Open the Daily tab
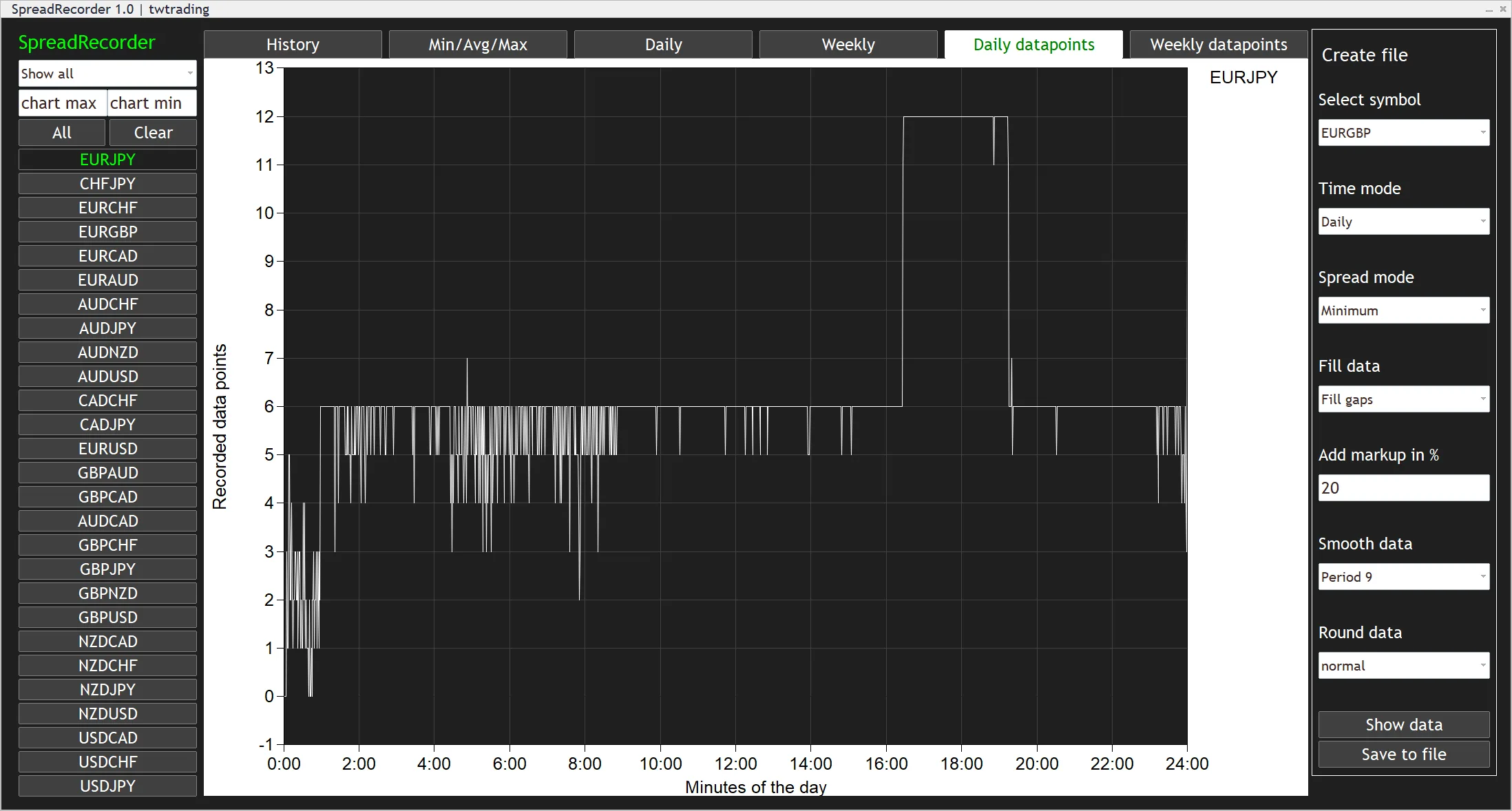Screen dimensions: 1512x811 point(663,45)
